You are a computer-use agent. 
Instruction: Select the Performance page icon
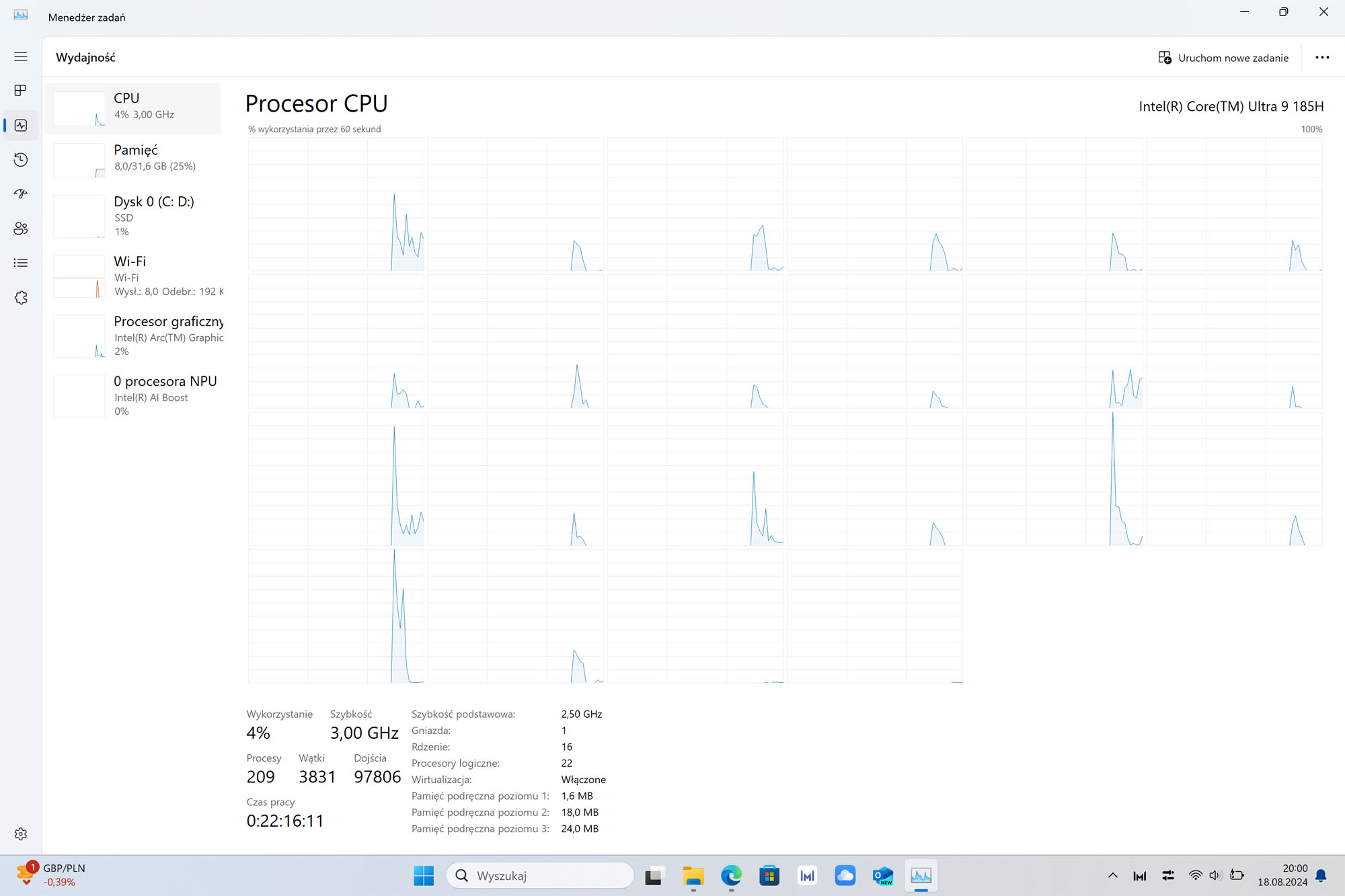click(21, 125)
